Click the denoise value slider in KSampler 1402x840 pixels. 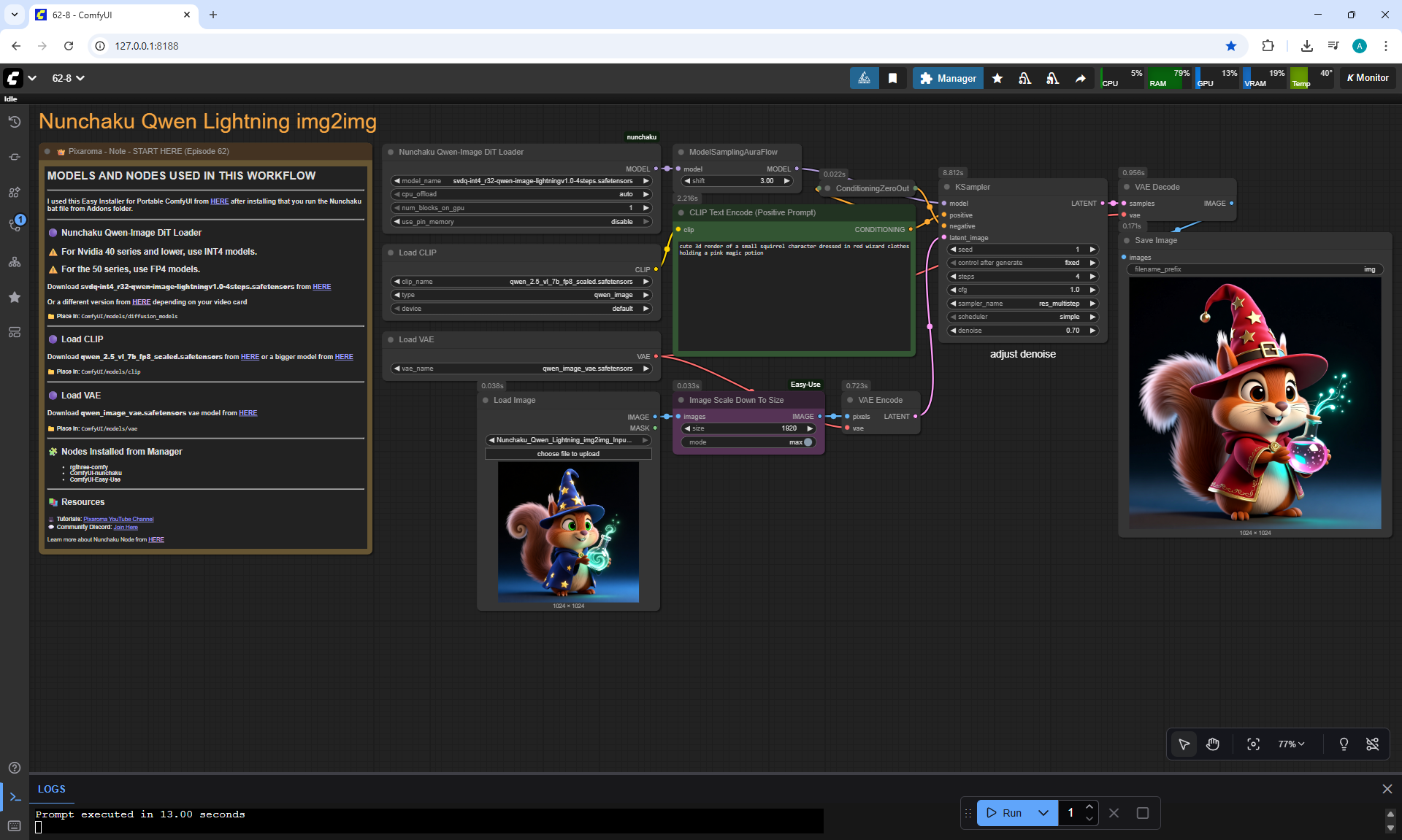tap(1022, 331)
